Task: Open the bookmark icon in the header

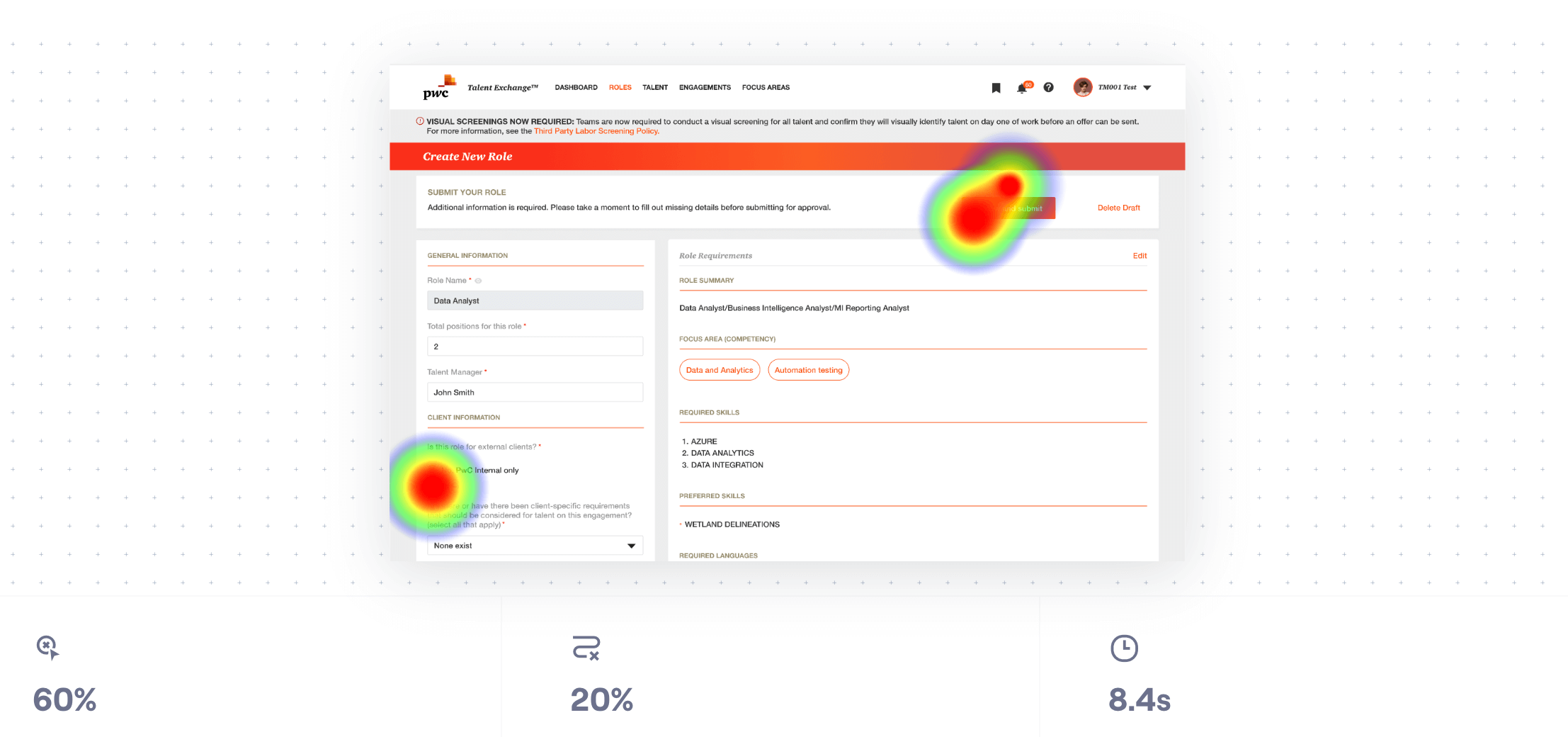Action: (996, 88)
